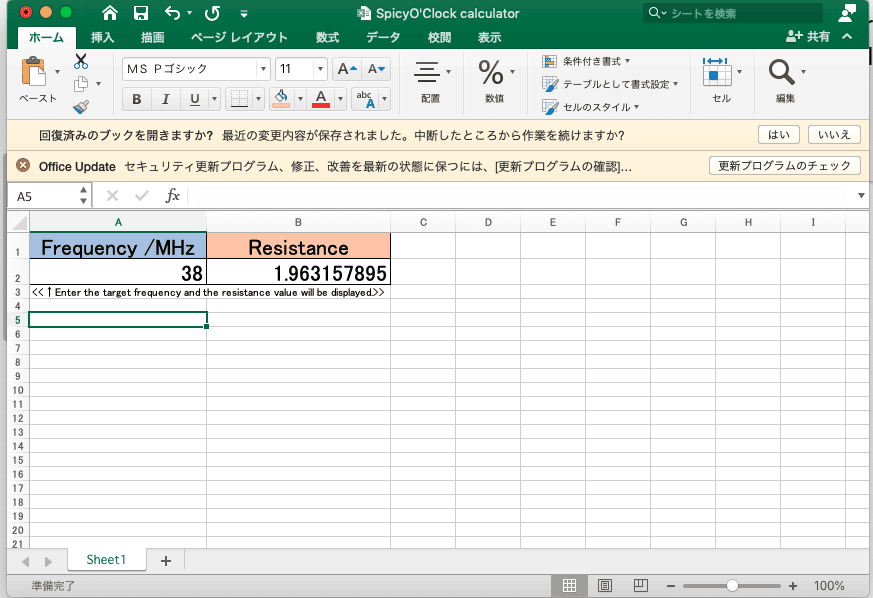Expand the fill color dropdown arrow
The image size is (873, 598).
click(300, 99)
